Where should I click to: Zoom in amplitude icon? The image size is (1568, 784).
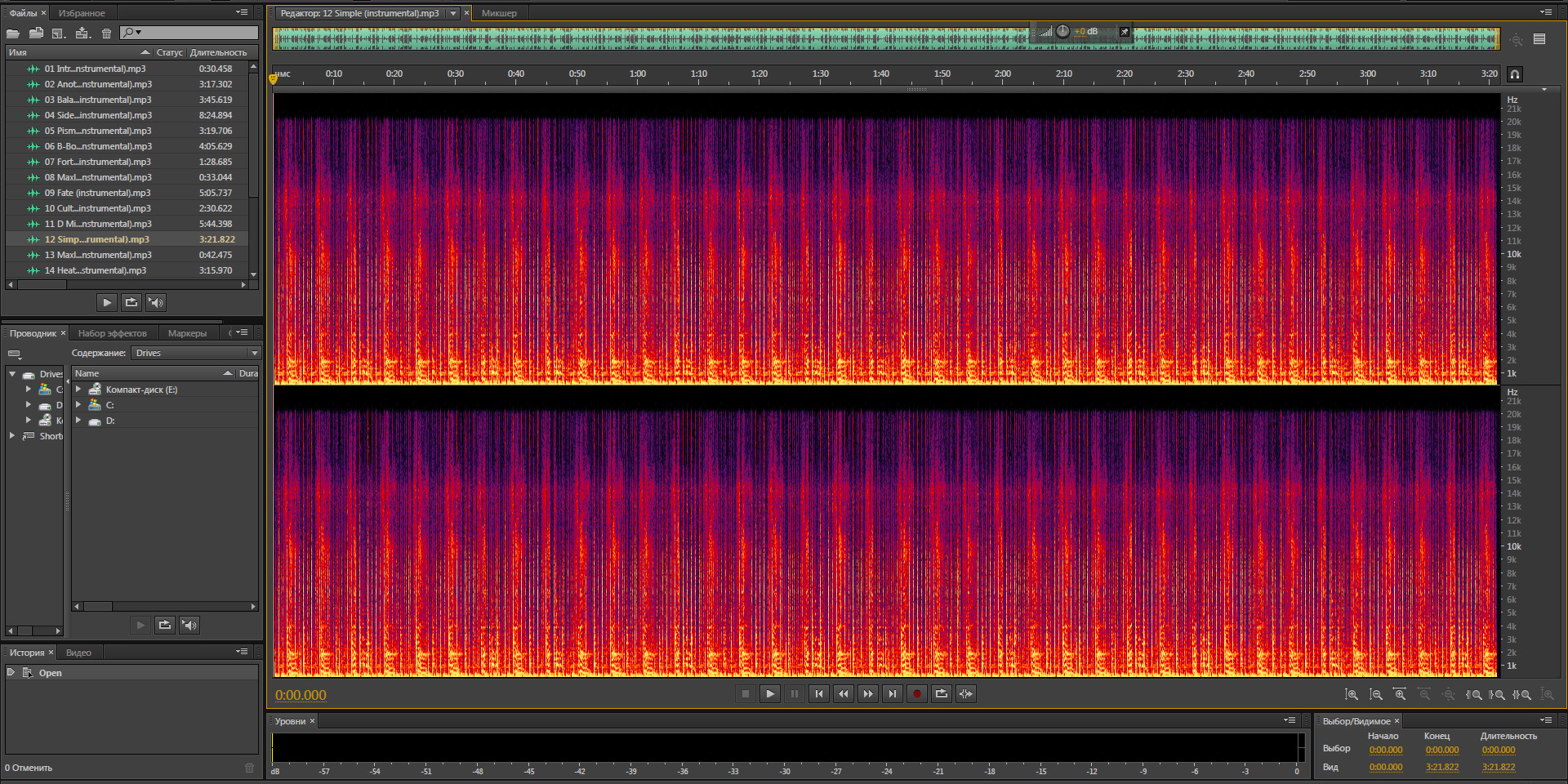(1352, 695)
